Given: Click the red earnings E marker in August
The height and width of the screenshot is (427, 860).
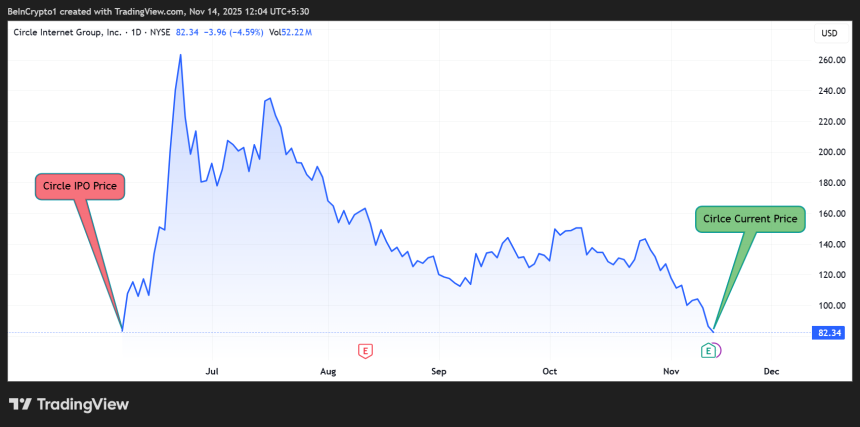Looking at the screenshot, I should click(366, 350).
